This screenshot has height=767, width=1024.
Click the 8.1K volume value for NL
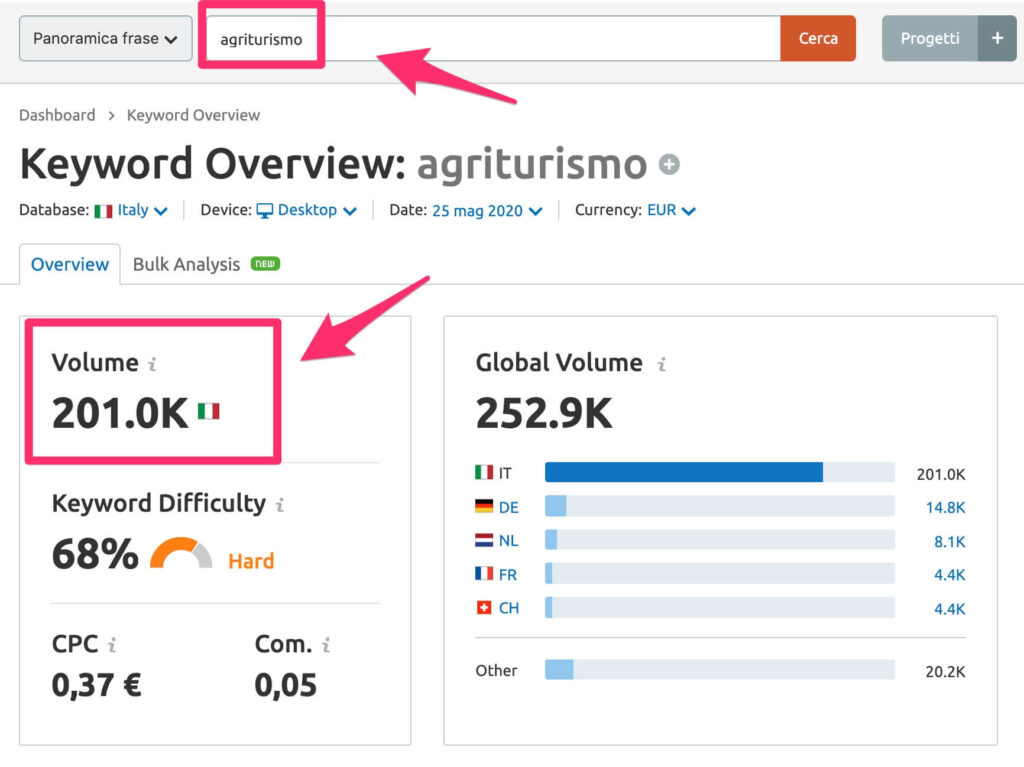point(950,542)
